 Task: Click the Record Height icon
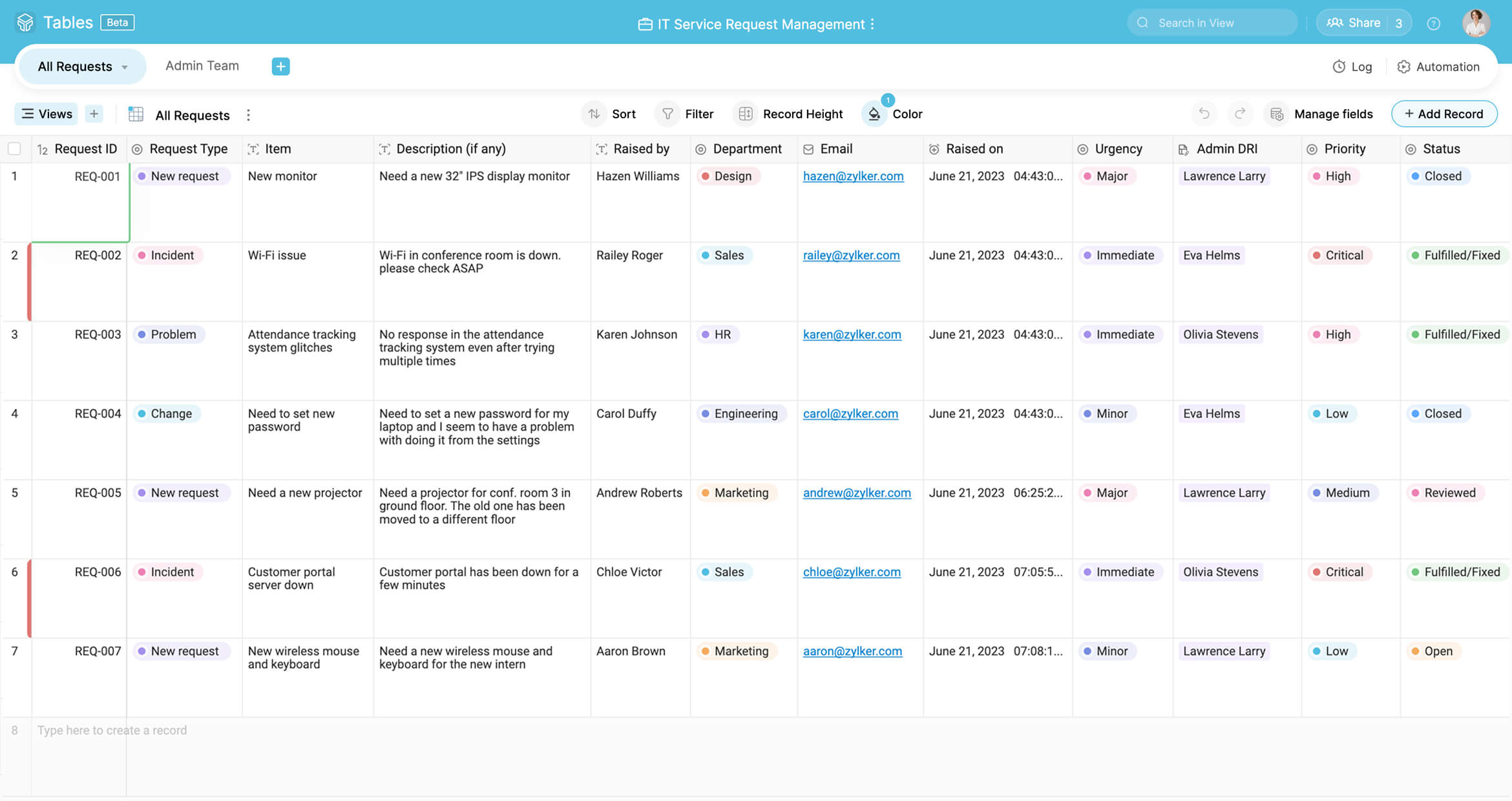(745, 114)
